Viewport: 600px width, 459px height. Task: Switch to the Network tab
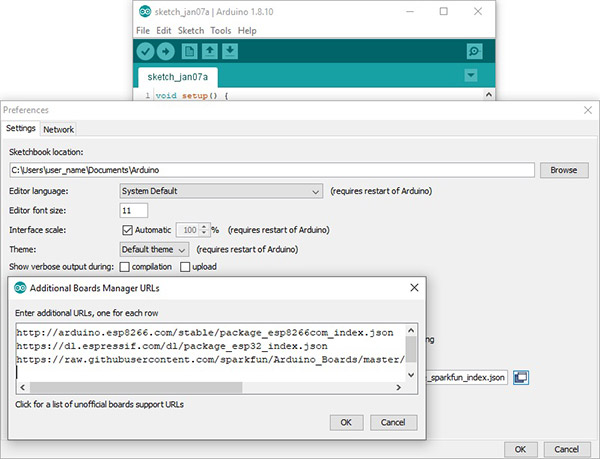pos(58,129)
